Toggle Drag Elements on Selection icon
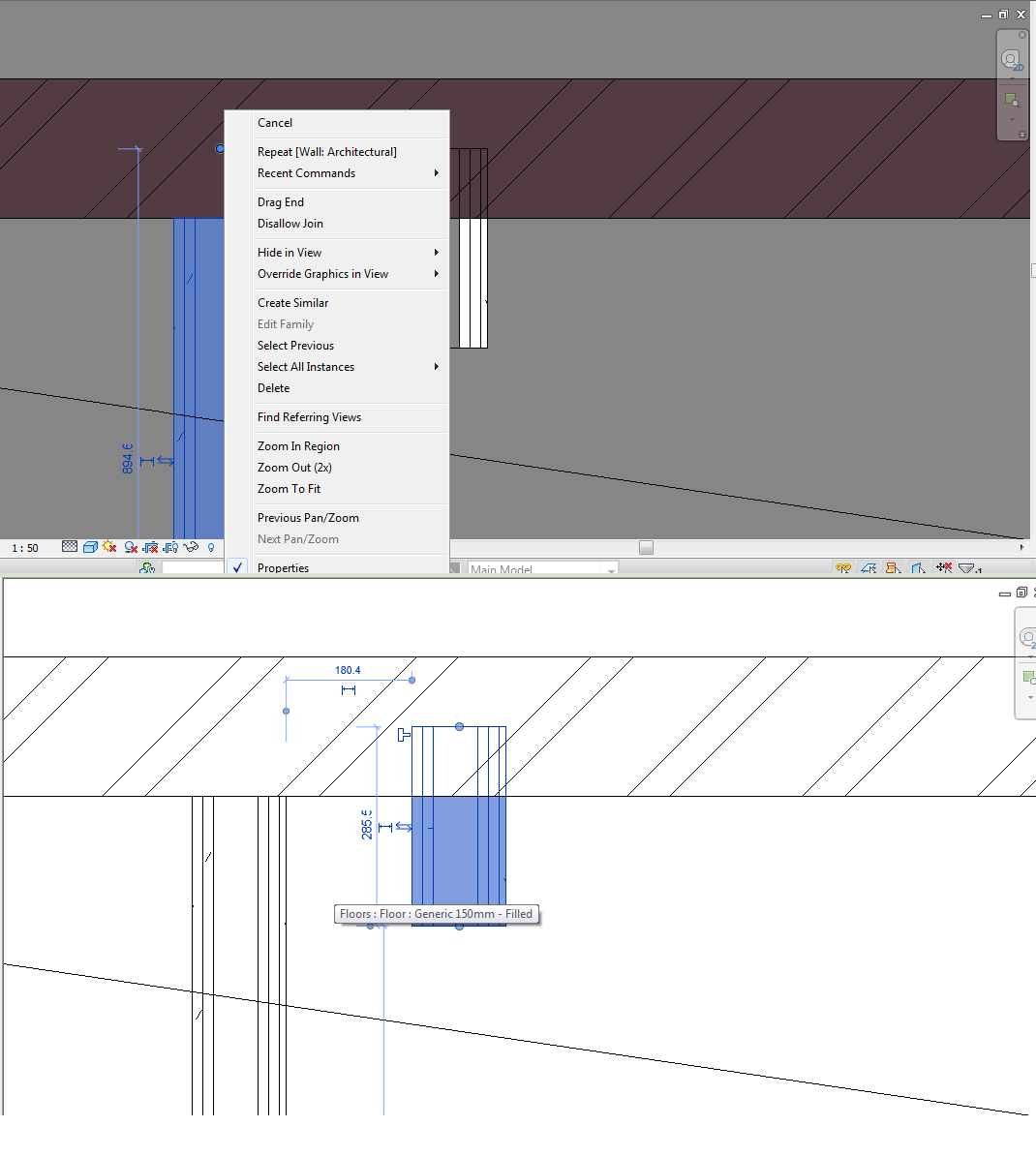Image resolution: width=1036 pixels, height=1157 pixels. click(x=944, y=567)
